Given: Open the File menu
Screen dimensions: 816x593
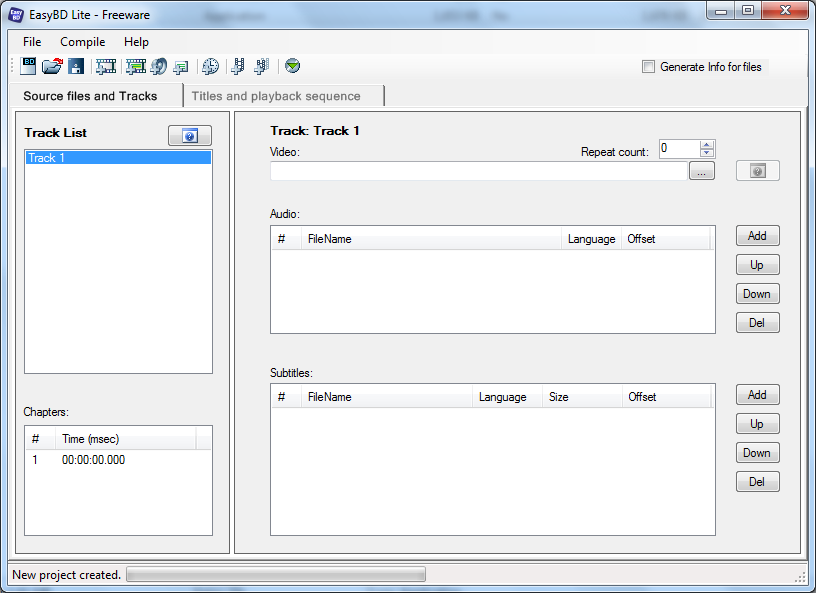Looking at the screenshot, I should coord(32,42).
